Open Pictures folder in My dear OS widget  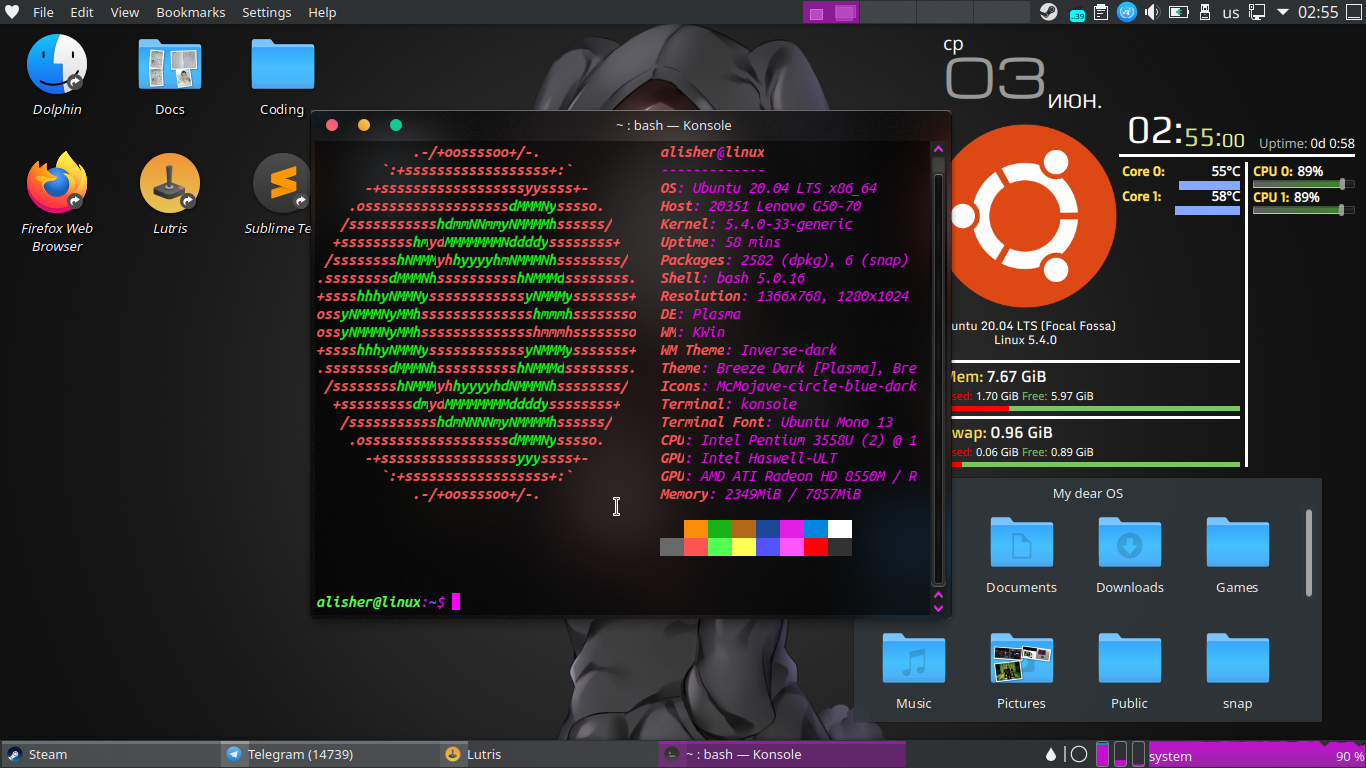[1021, 671]
